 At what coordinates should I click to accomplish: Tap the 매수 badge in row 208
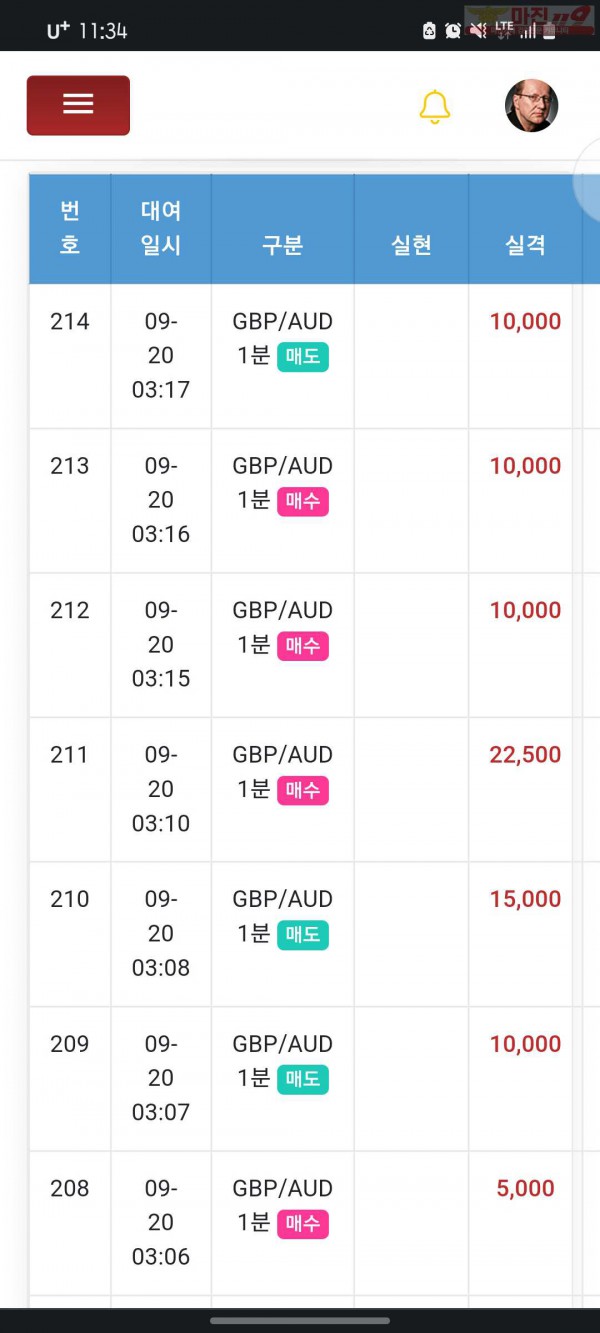303,1224
